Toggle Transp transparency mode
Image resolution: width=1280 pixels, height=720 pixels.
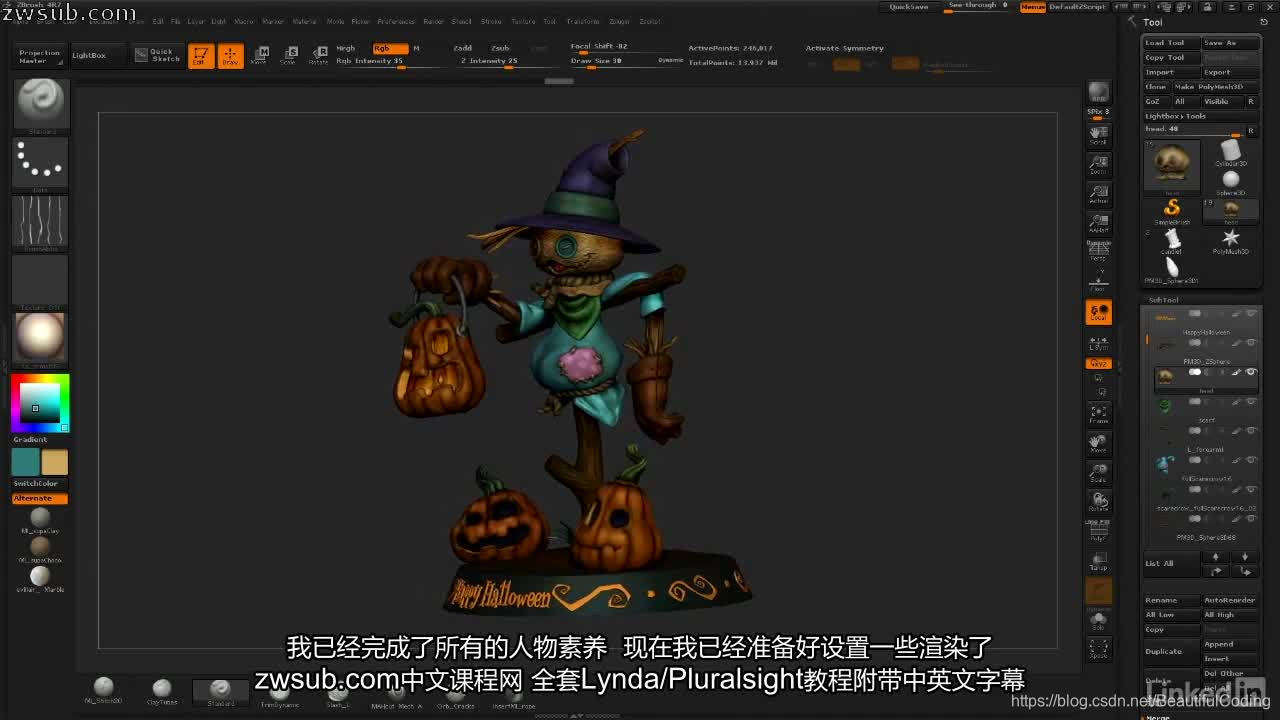pyautogui.click(x=1098, y=561)
